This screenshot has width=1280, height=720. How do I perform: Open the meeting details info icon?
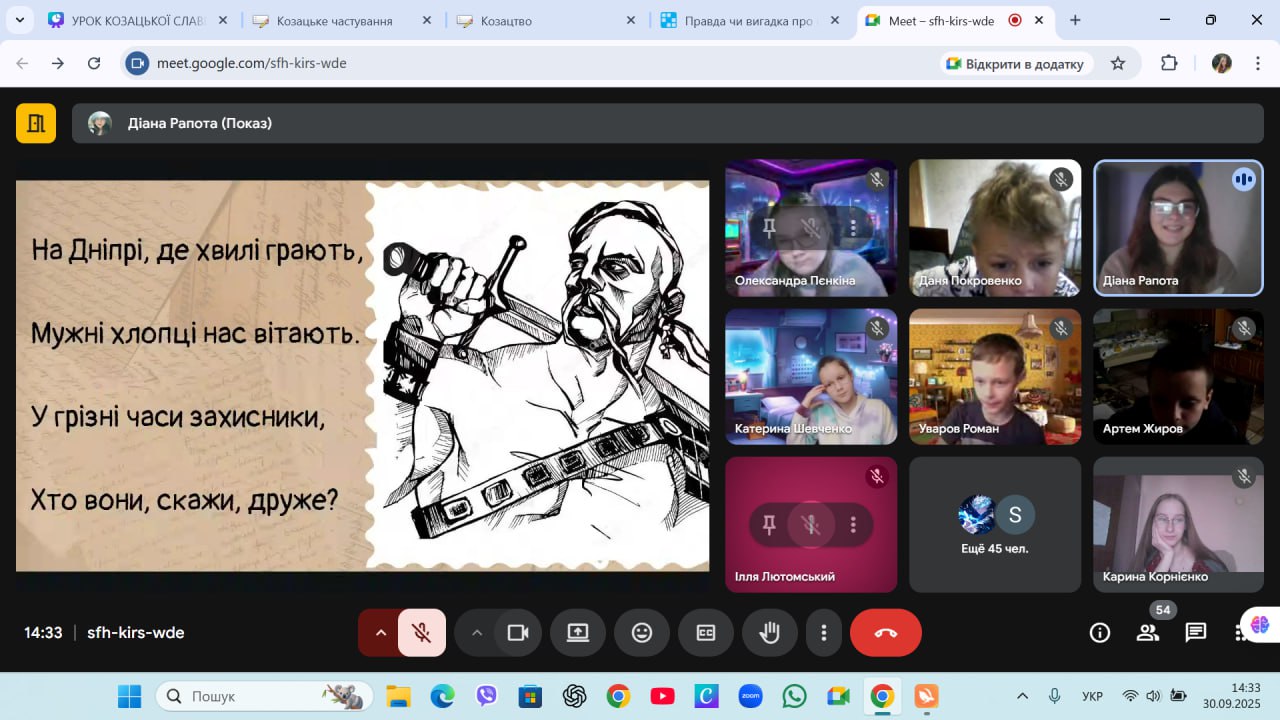tap(1100, 633)
